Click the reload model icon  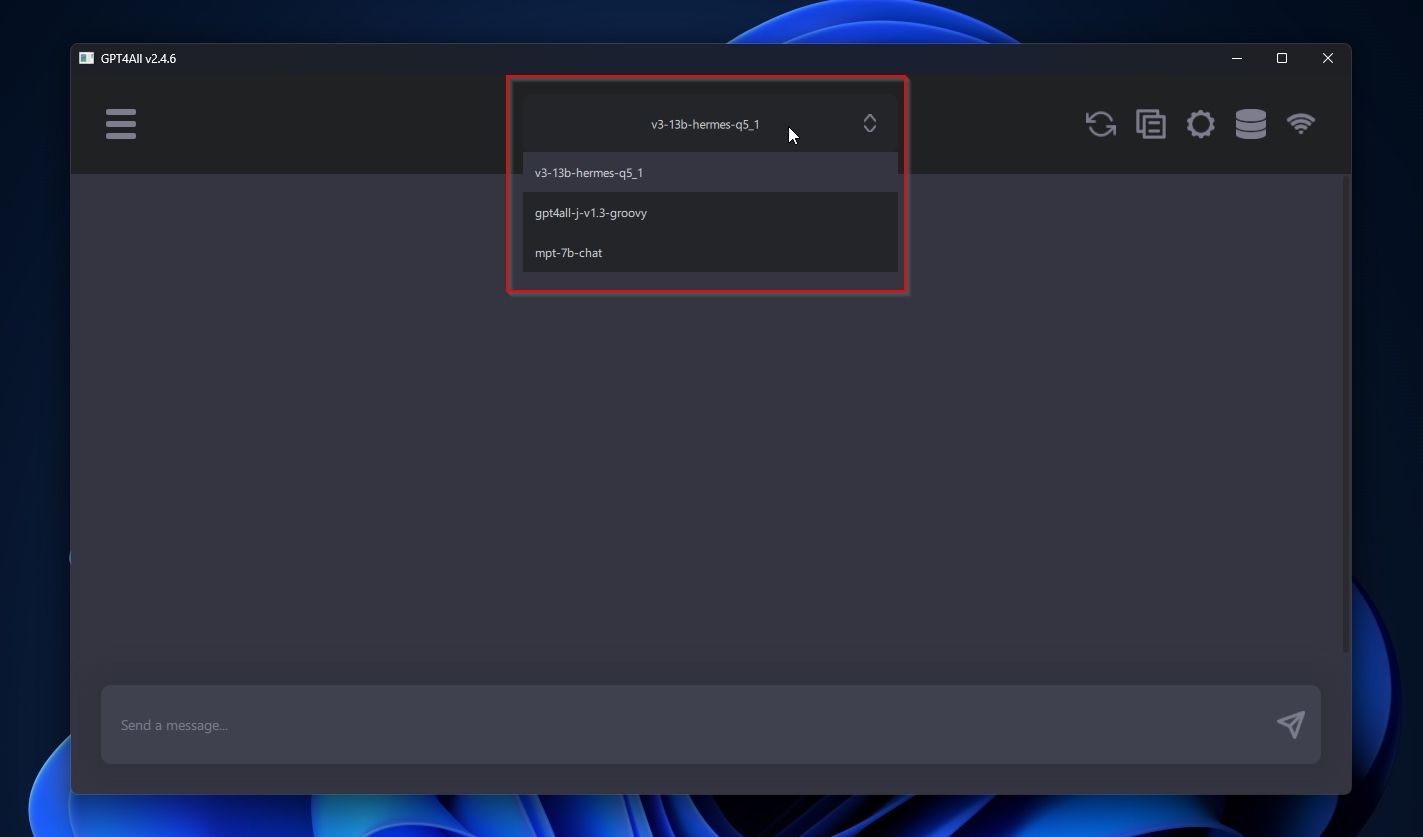(1101, 124)
